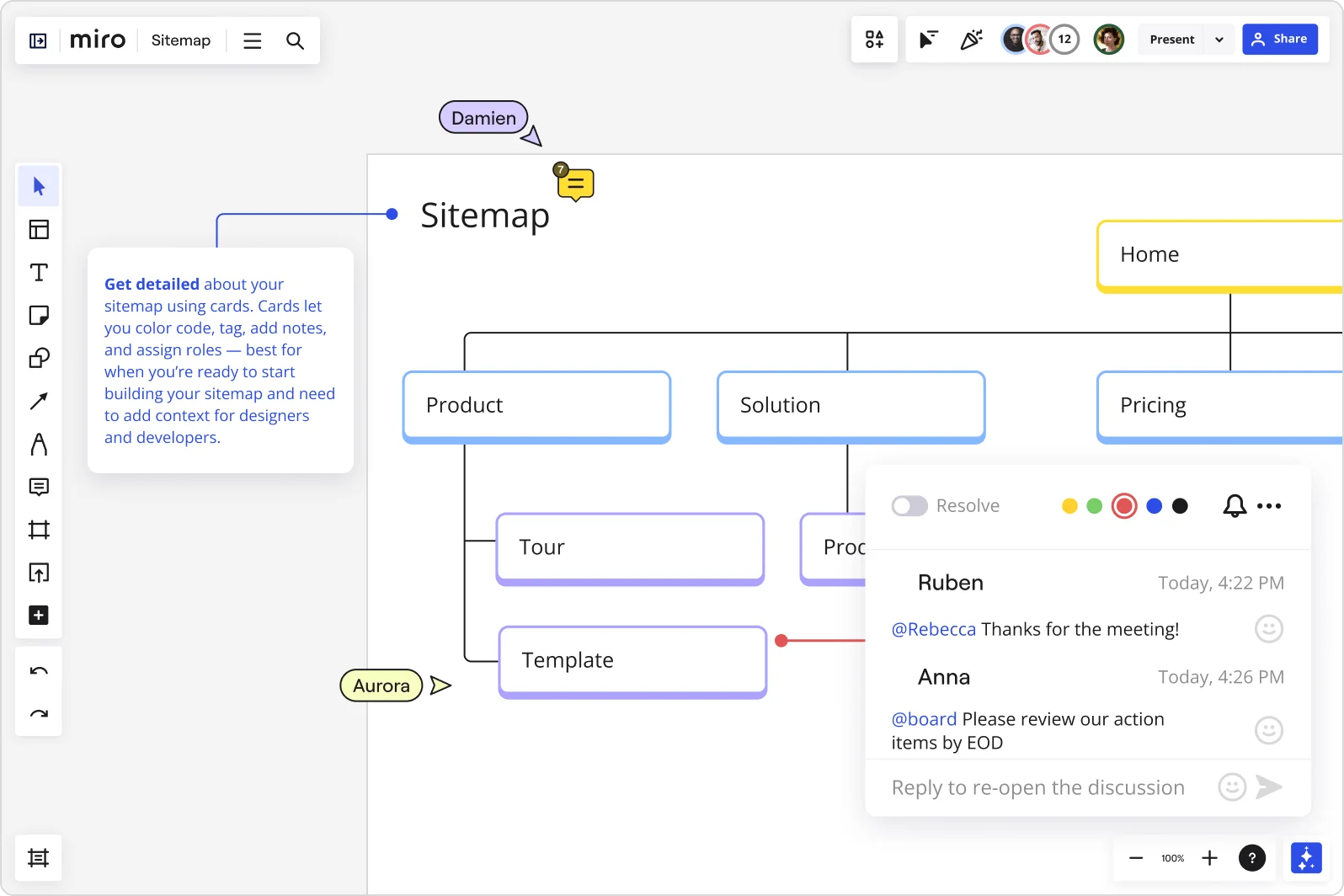Select the Comment tool
The image size is (1344, 896).
tap(39, 487)
